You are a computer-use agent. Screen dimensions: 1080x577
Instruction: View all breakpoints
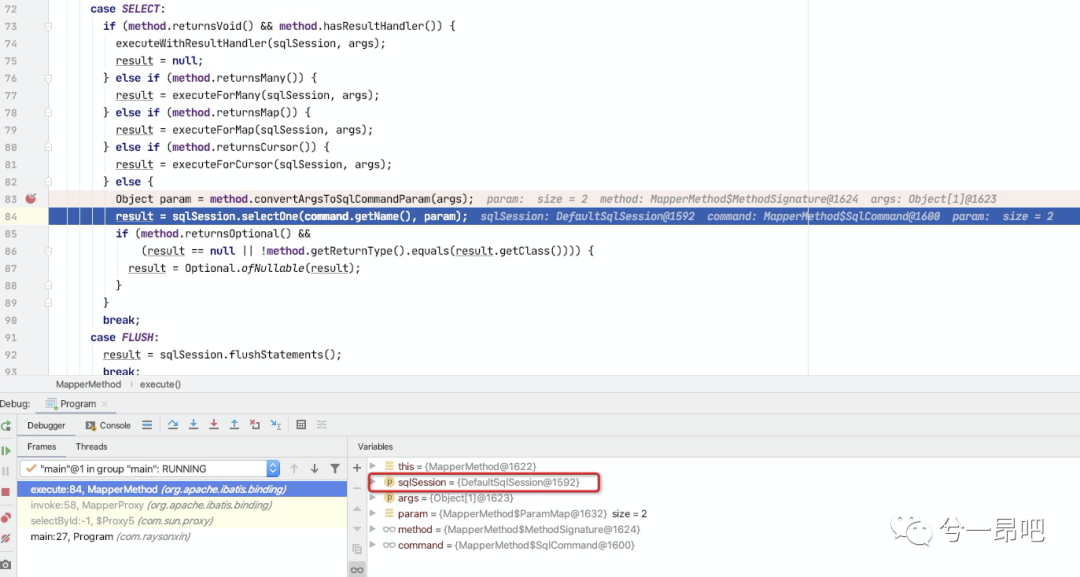pos(6,517)
